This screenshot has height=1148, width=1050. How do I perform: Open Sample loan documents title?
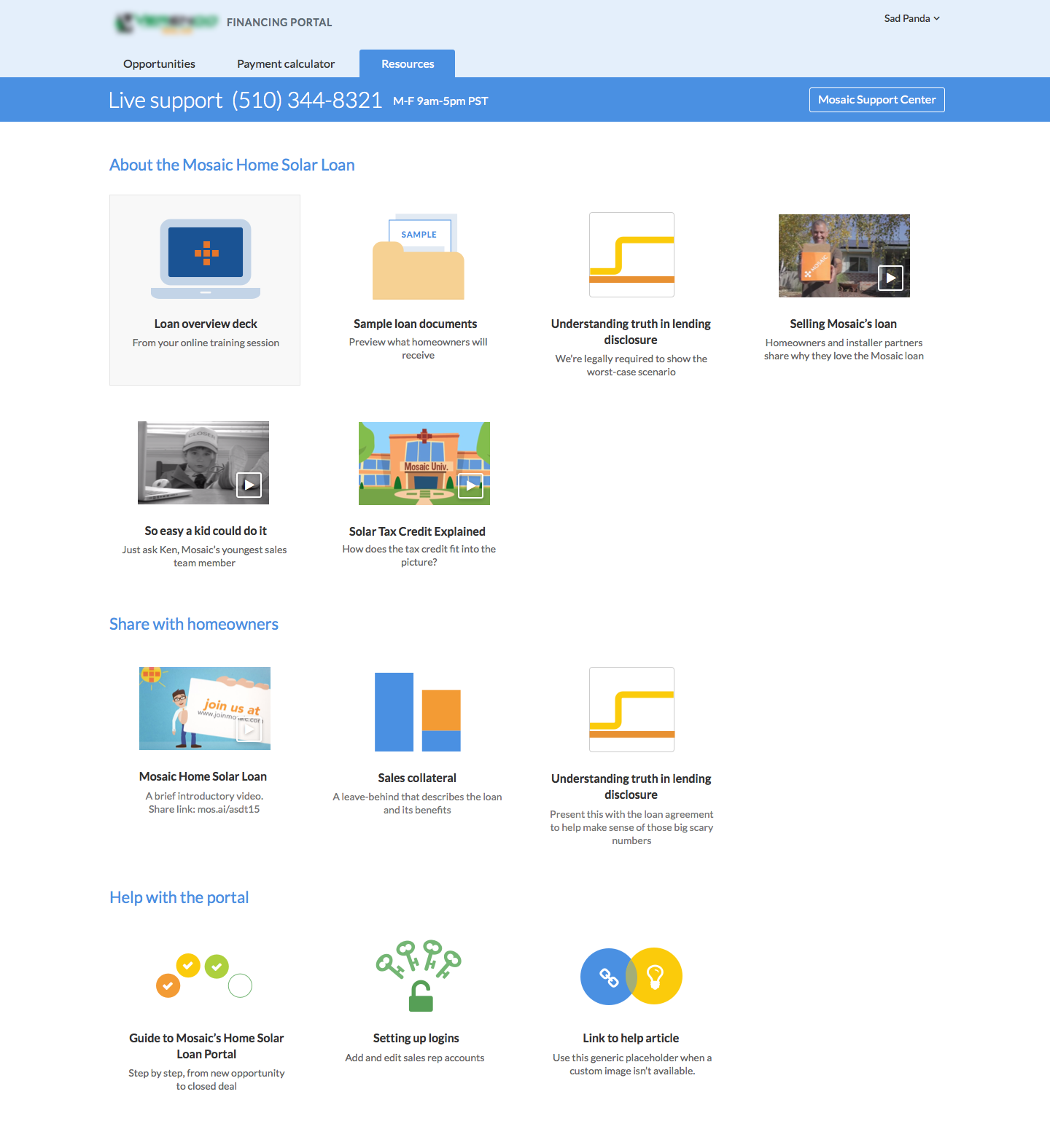(415, 324)
